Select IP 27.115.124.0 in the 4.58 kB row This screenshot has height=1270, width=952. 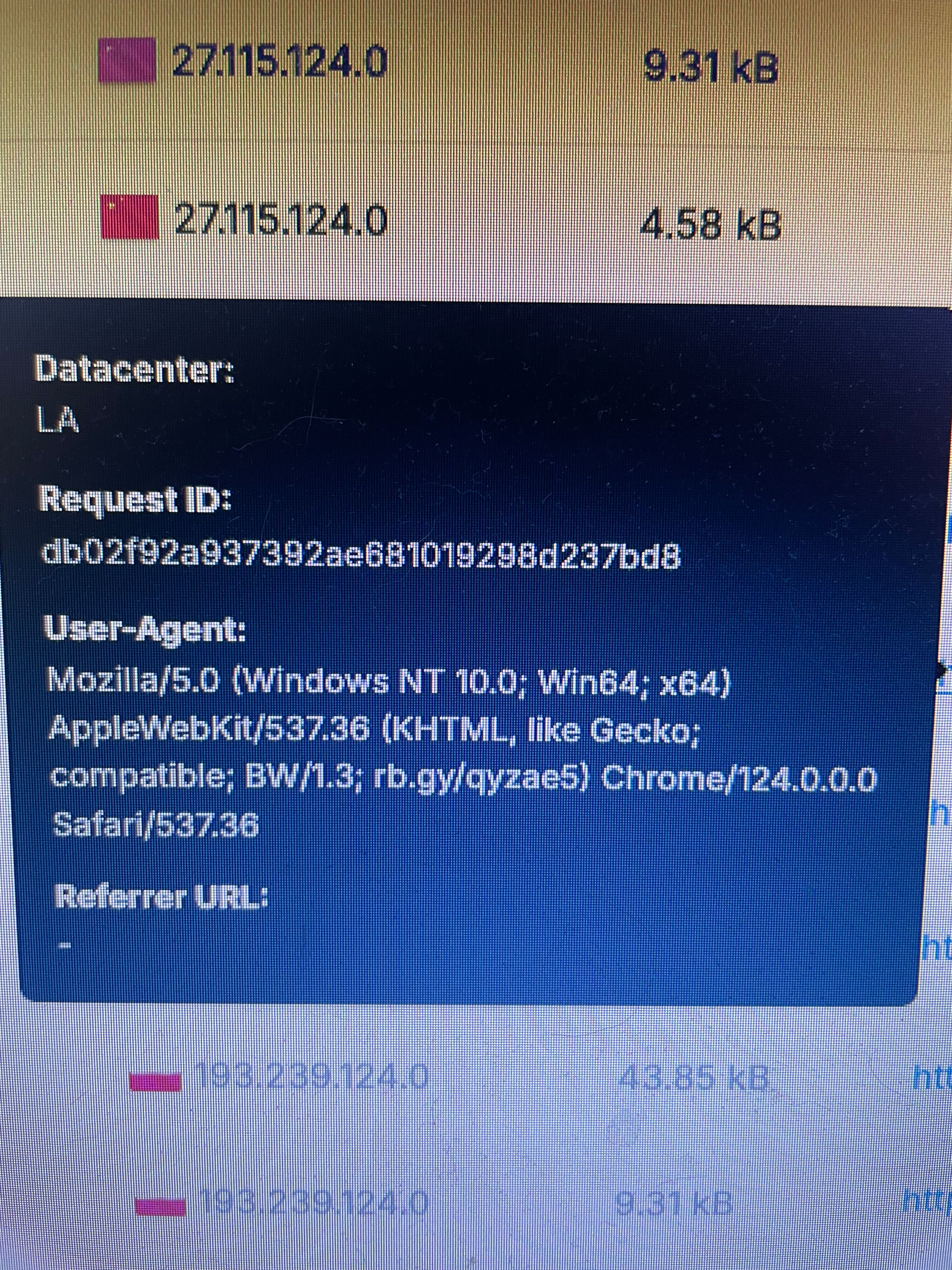point(281,220)
